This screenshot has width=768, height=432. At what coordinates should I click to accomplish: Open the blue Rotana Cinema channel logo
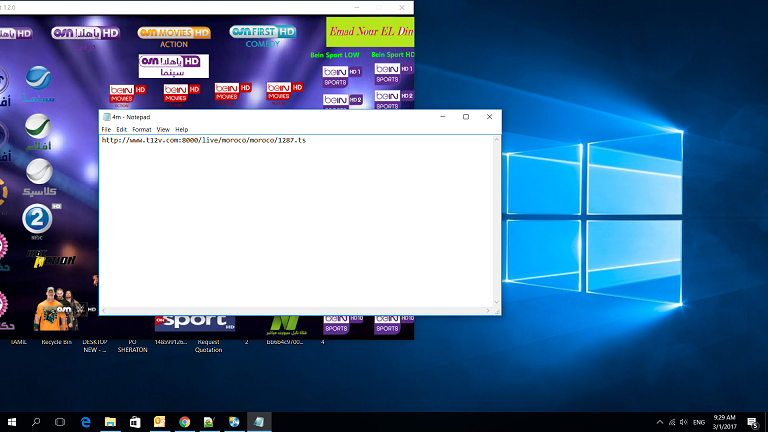[38, 84]
